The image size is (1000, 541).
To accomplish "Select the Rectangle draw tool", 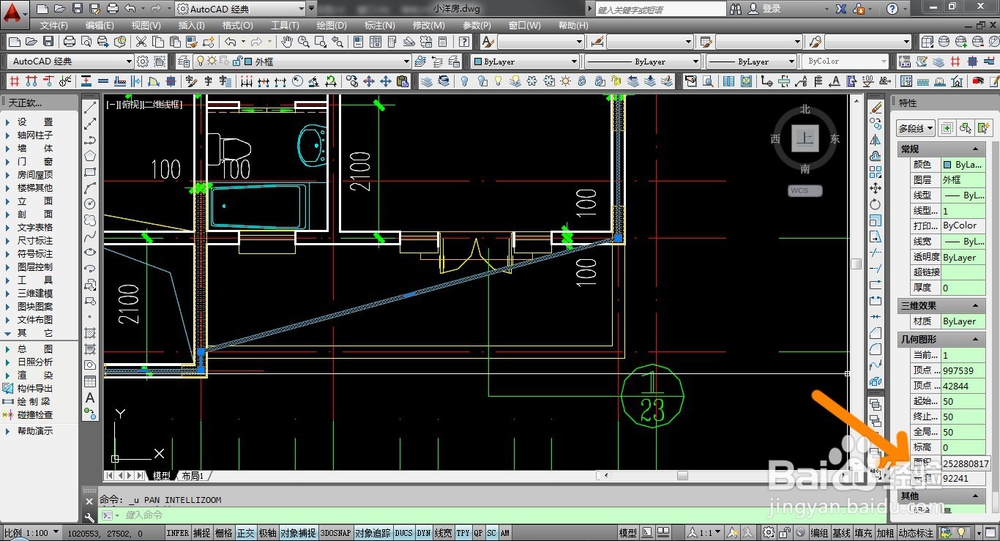I will tap(90, 172).
